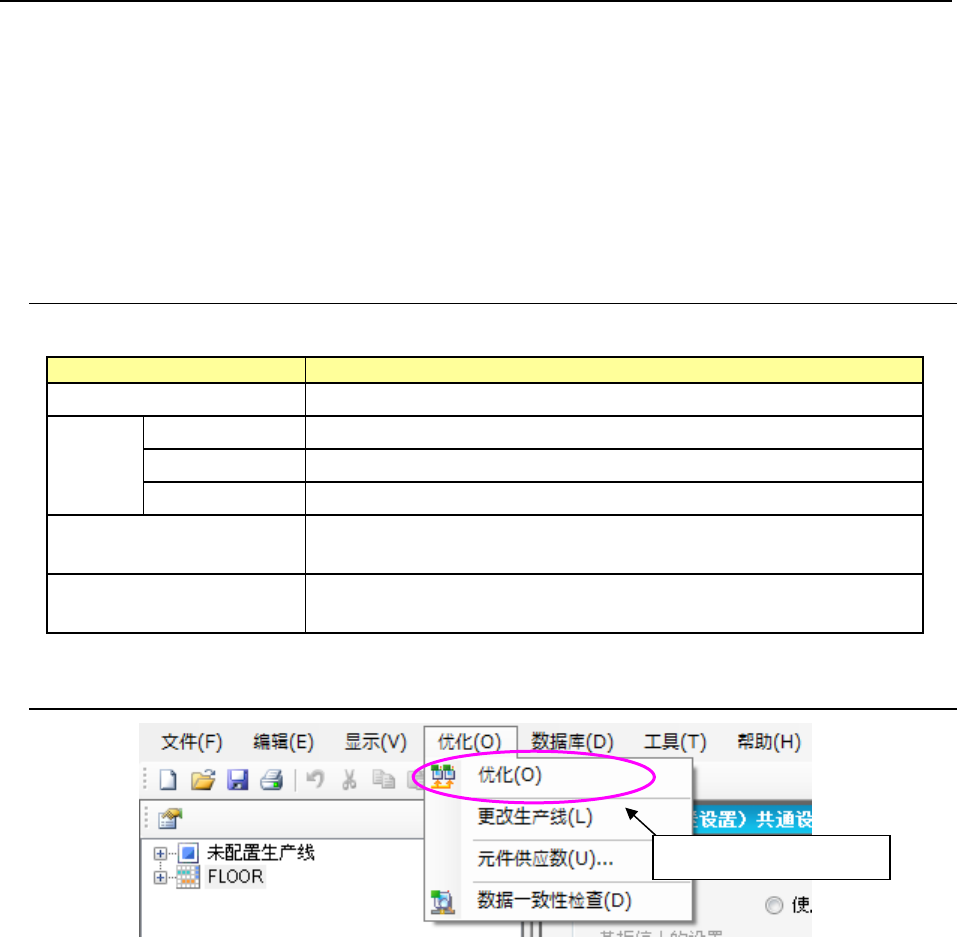Click the Cut scissors icon

click(349, 780)
